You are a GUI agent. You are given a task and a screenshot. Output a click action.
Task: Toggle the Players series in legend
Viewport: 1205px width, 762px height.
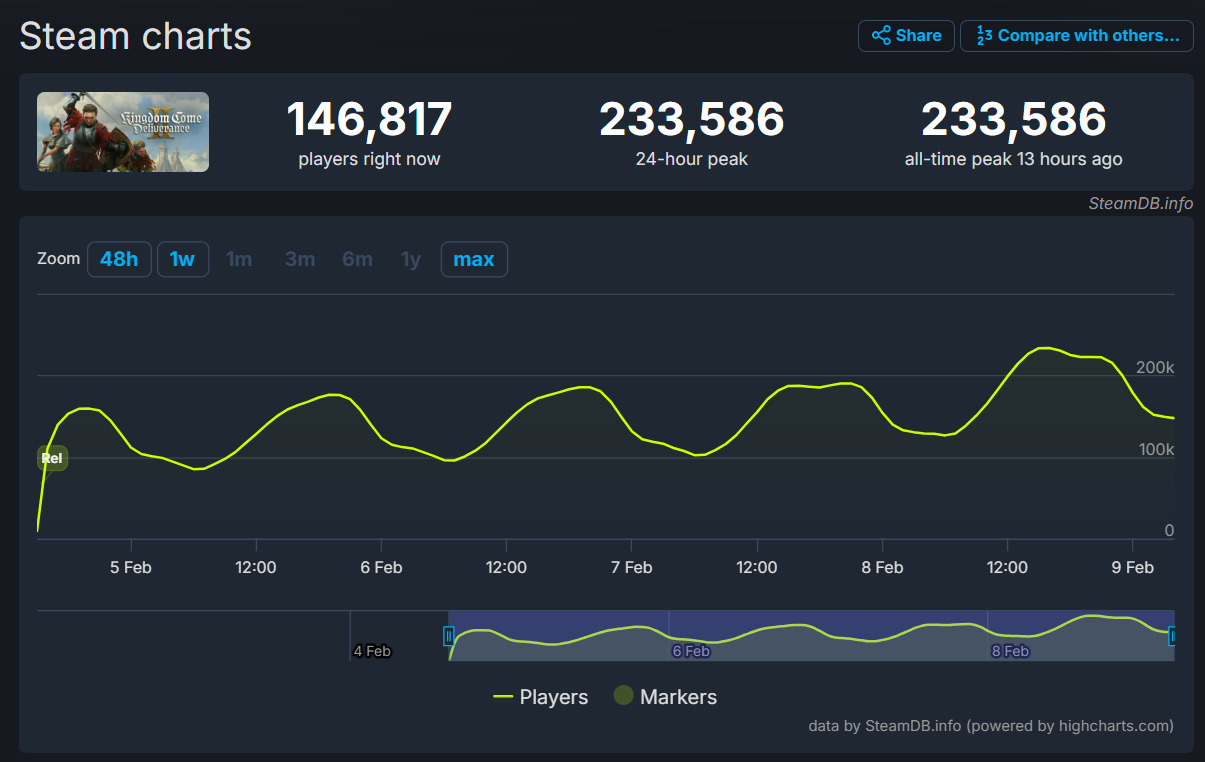coord(541,697)
